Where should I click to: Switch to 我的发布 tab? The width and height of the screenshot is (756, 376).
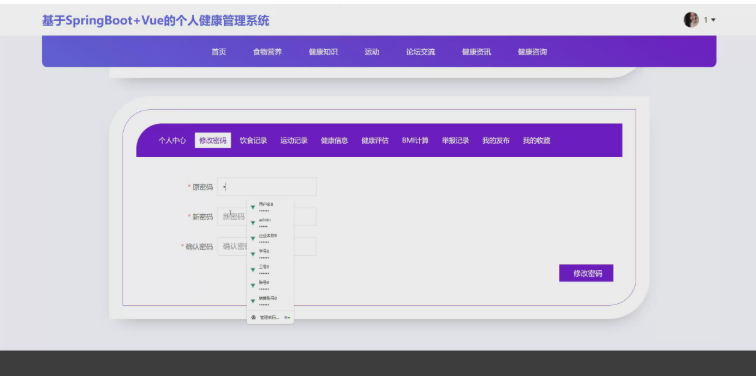tap(496, 140)
